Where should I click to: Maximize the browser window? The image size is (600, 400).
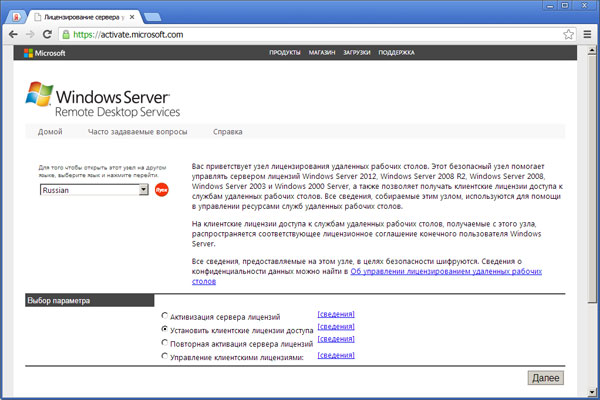coord(565,6)
